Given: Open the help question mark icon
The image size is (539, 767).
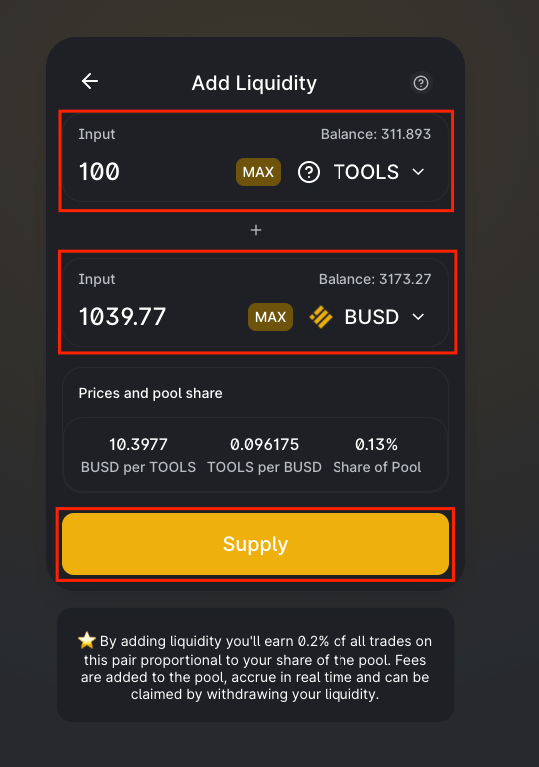Looking at the screenshot, I should pos(421,83).
